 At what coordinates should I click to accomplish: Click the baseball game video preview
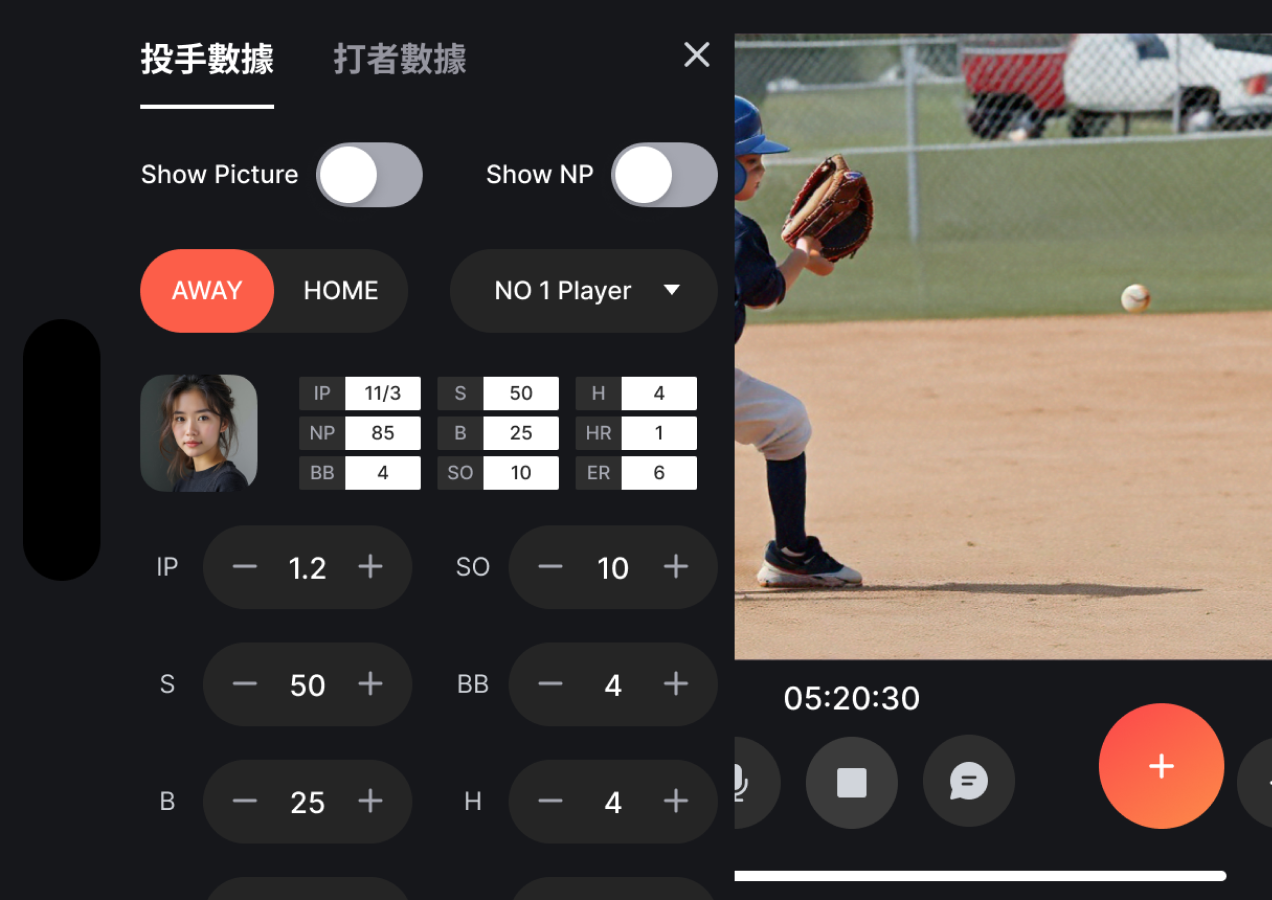click(x=1003, y=346)
